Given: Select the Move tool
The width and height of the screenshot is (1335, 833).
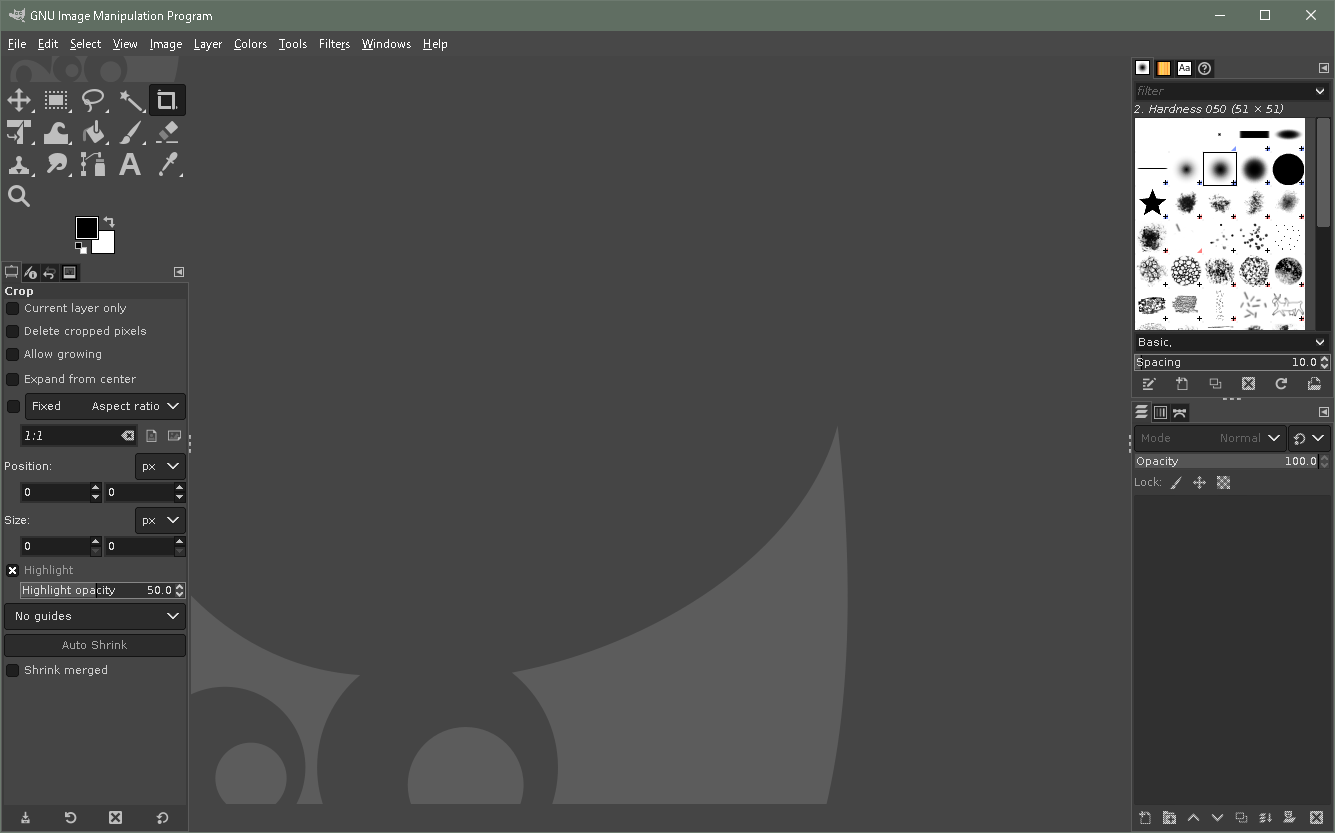Looking at the screenshot, I should point(19,100).
